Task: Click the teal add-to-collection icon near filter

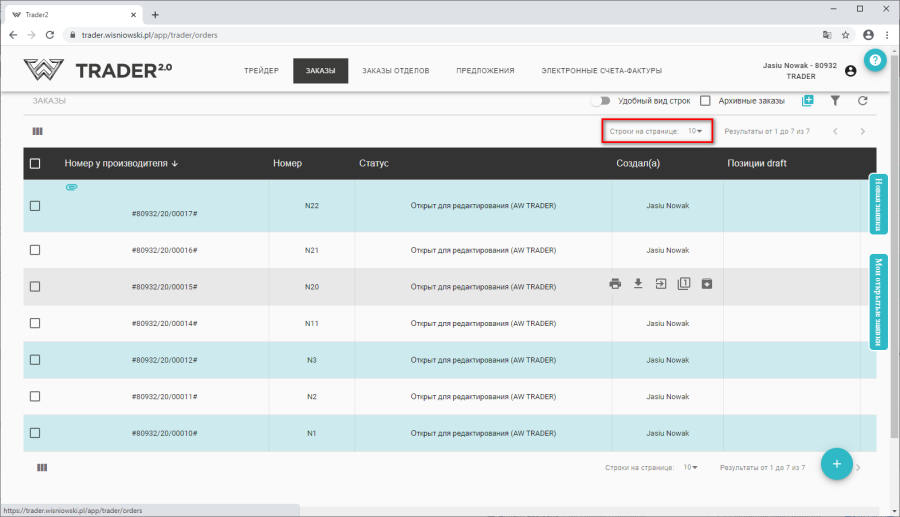Action: tap(808, 101)
